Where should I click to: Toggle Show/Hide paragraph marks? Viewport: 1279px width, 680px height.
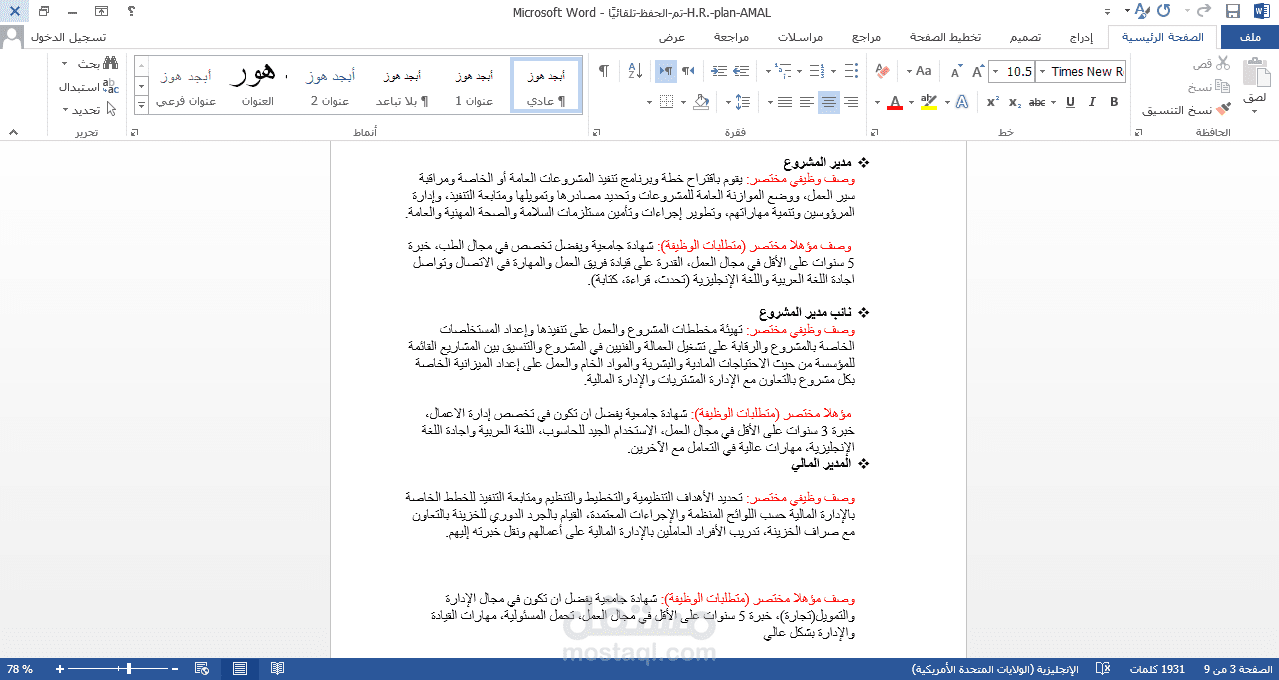(604, 71)
